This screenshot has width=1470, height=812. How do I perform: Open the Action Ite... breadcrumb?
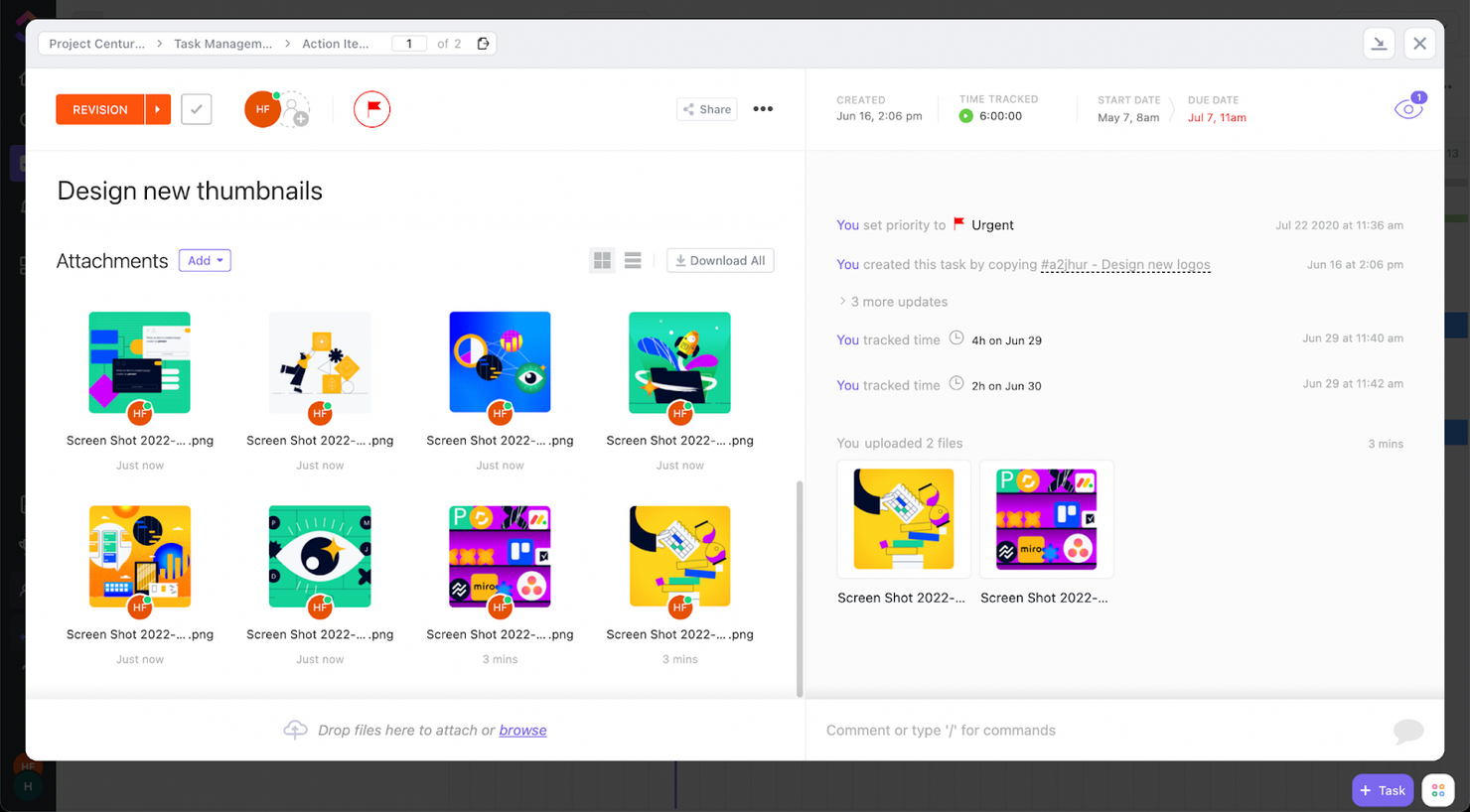click(x=336, y=44)
